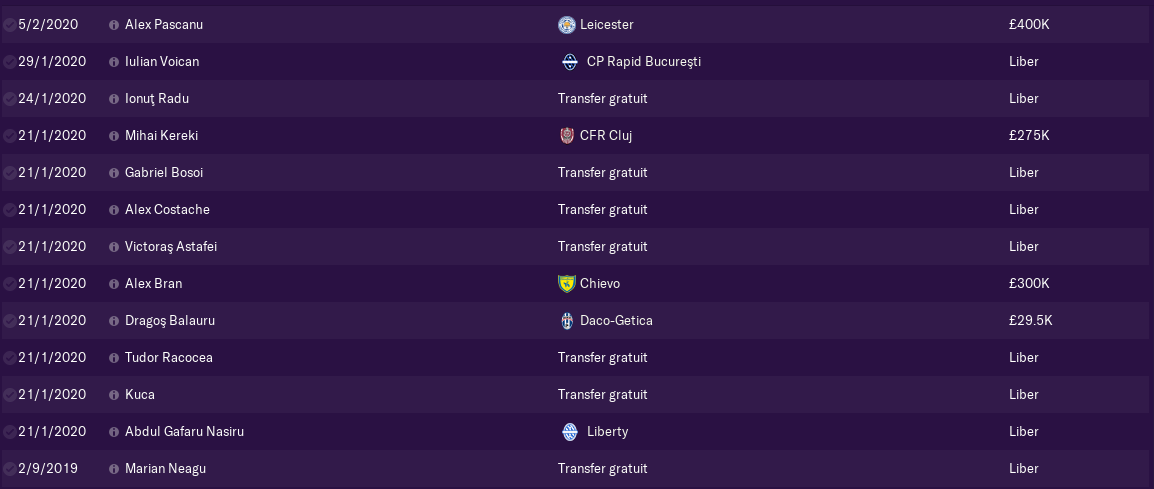Click the CP Rapid București club badge
1154x489 pixels.
pos(570,62)
